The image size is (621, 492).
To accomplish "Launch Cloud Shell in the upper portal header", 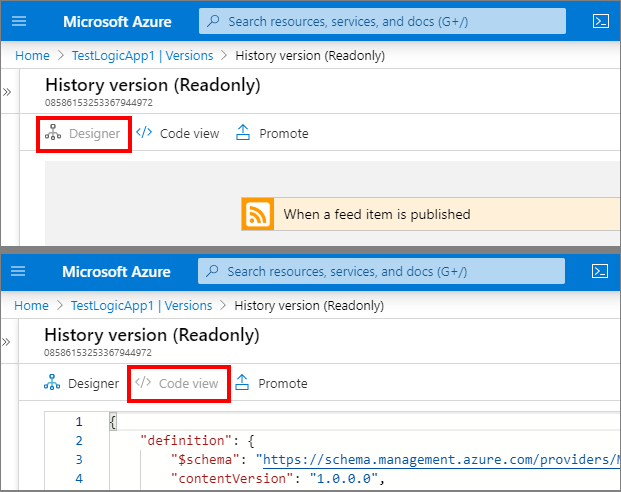I will 601,21.
